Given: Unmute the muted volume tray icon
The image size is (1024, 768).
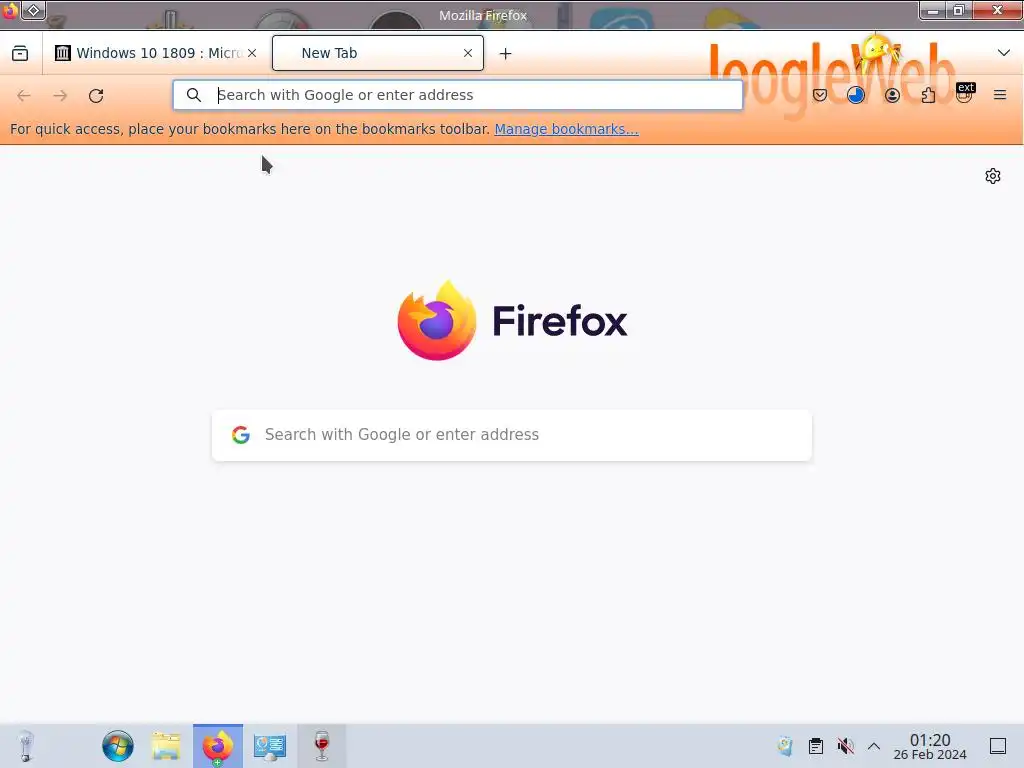Looking at the screenshot, I should click(846, 746).
